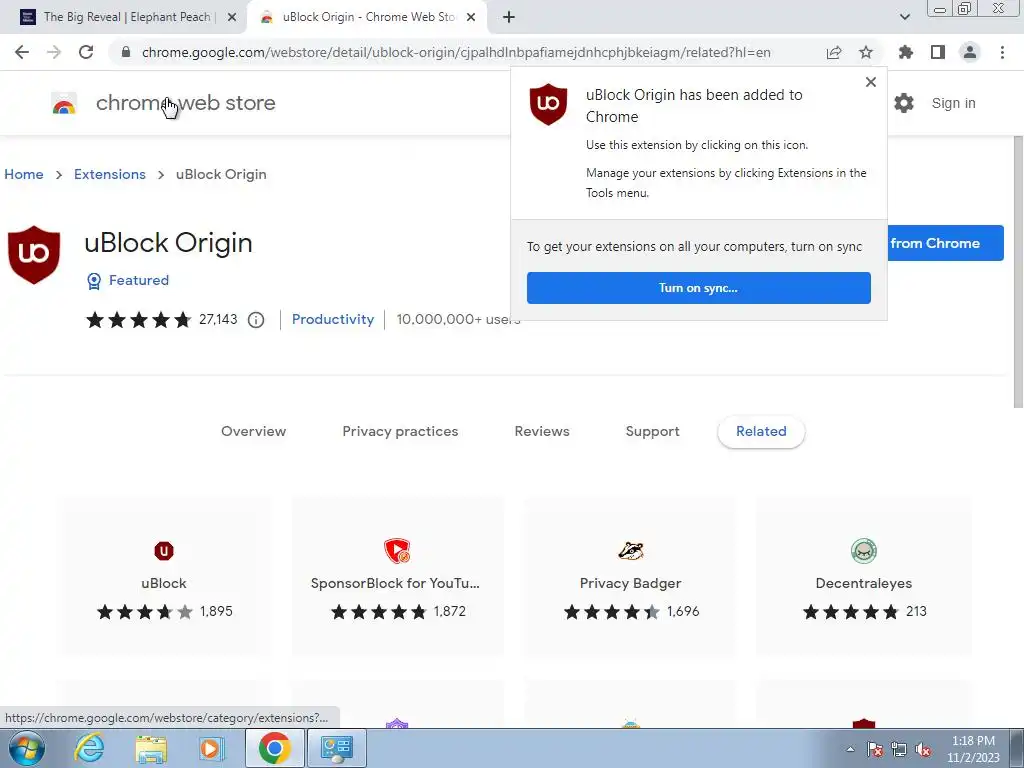Click the large uBlock Origin logo
Viewport: 1024px width, 768px height.
(x=34, y=255)
